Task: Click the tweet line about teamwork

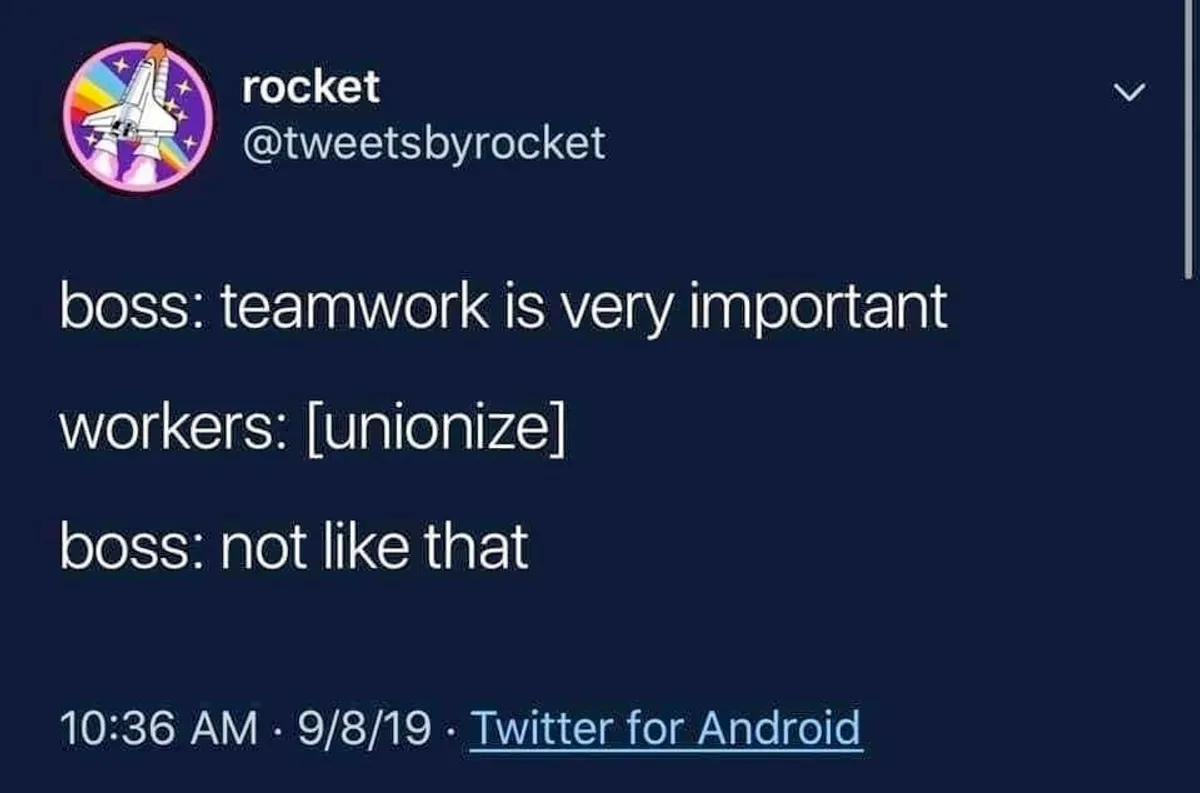Action: tap(502, 309)
